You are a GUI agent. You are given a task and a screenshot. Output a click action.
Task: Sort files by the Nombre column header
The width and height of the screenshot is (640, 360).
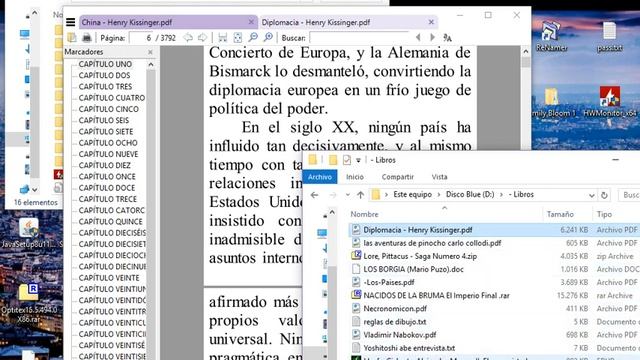[x=364, y=214]
